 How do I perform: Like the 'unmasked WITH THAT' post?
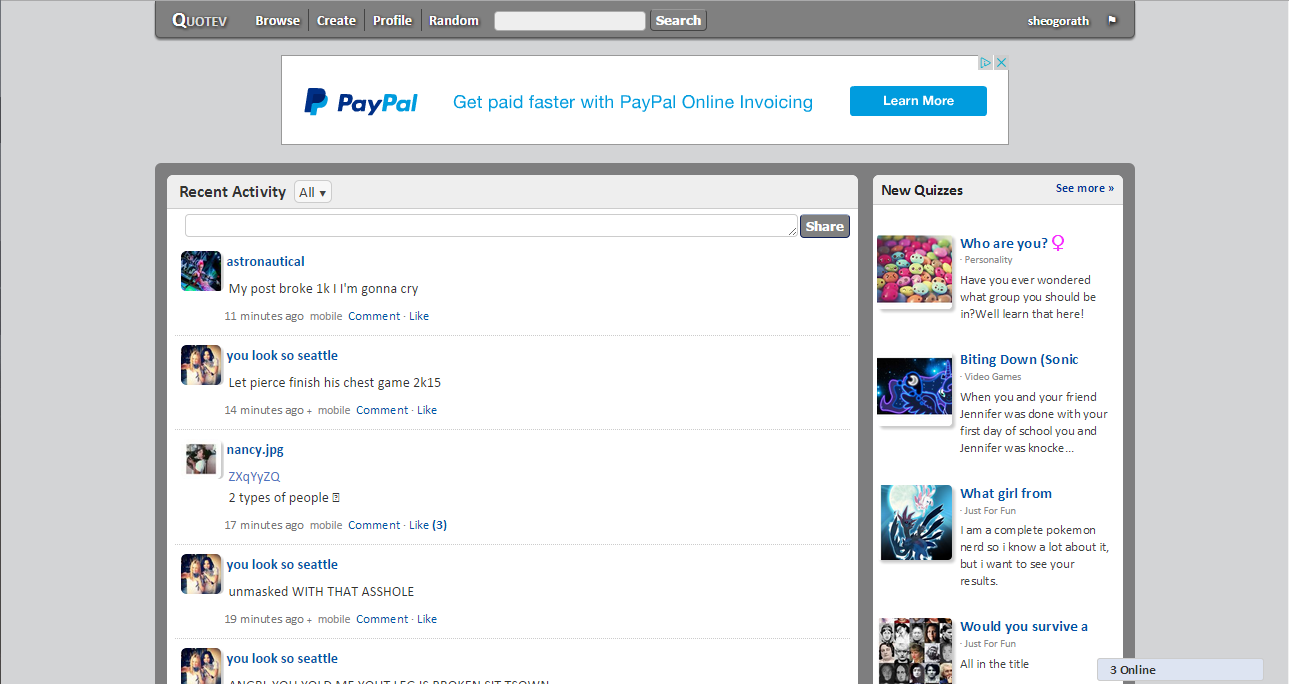(x=427, y=619)
